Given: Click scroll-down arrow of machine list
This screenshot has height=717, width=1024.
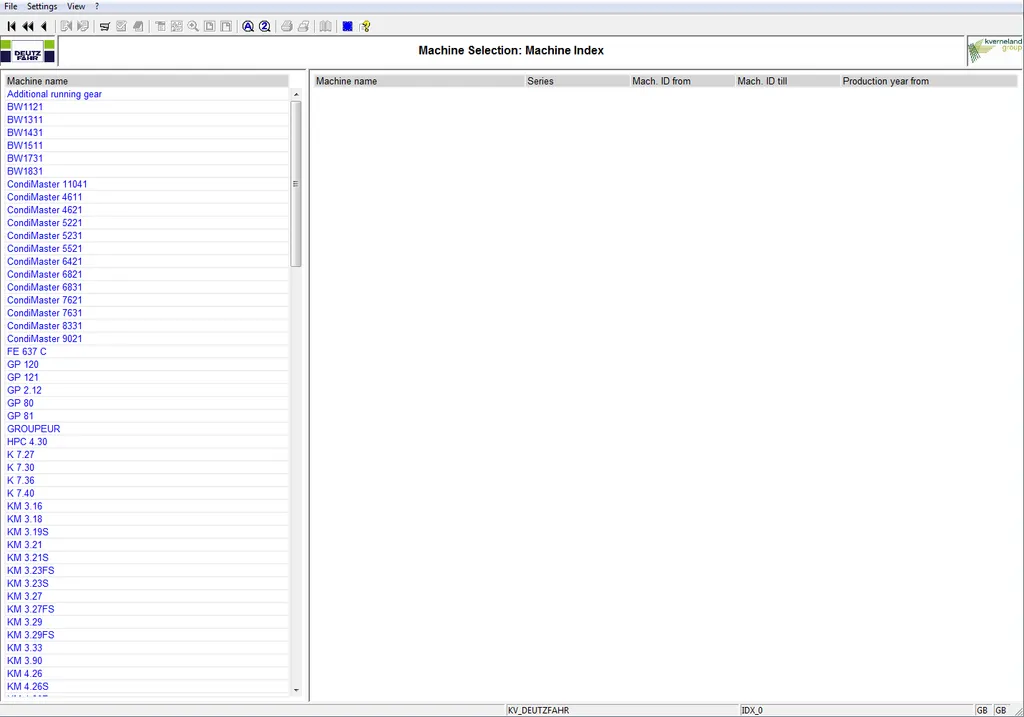Looking at the screenshot, I should tap(296, 690).
